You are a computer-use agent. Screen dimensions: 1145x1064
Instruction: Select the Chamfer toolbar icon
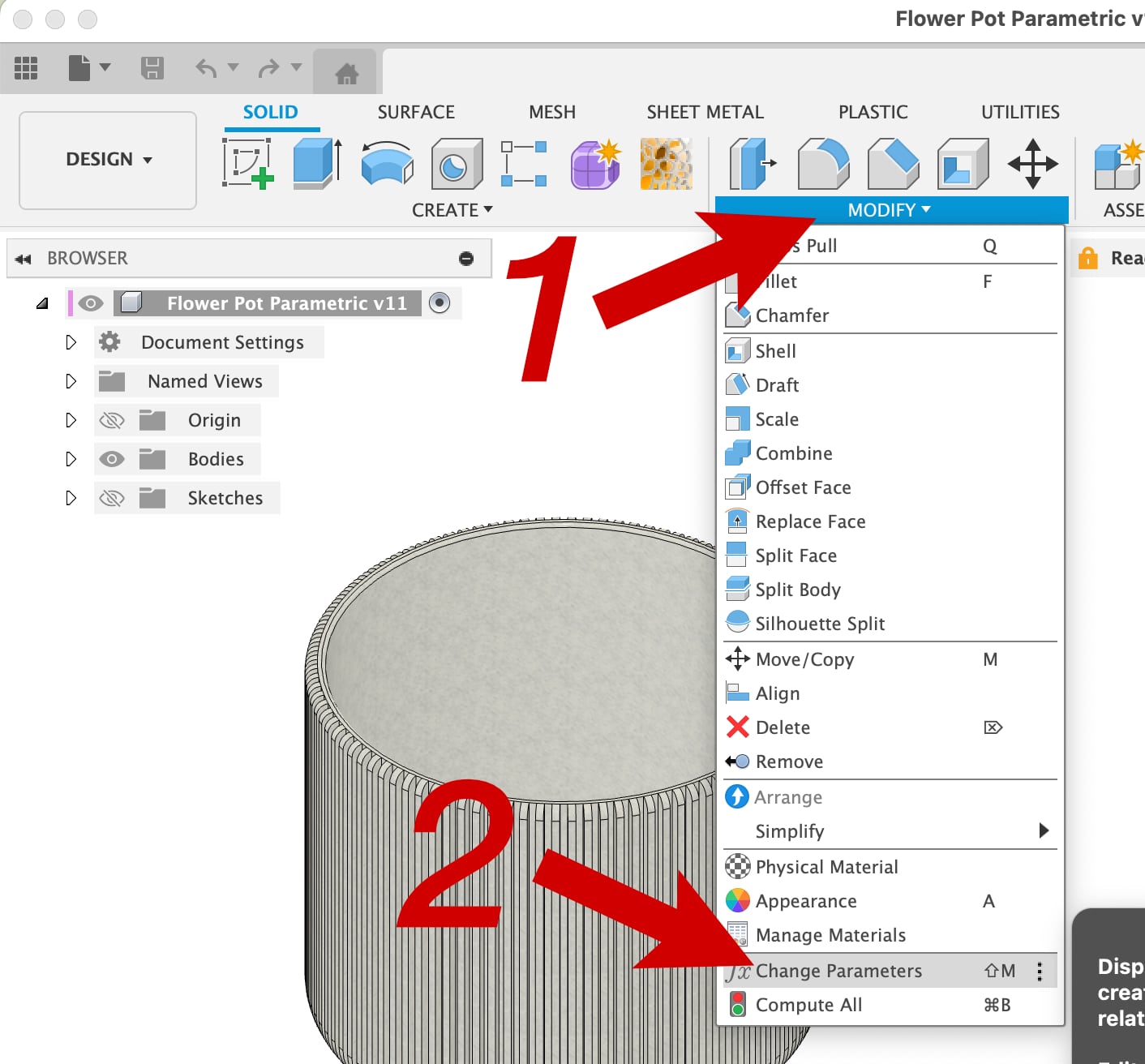click(893, 163)
